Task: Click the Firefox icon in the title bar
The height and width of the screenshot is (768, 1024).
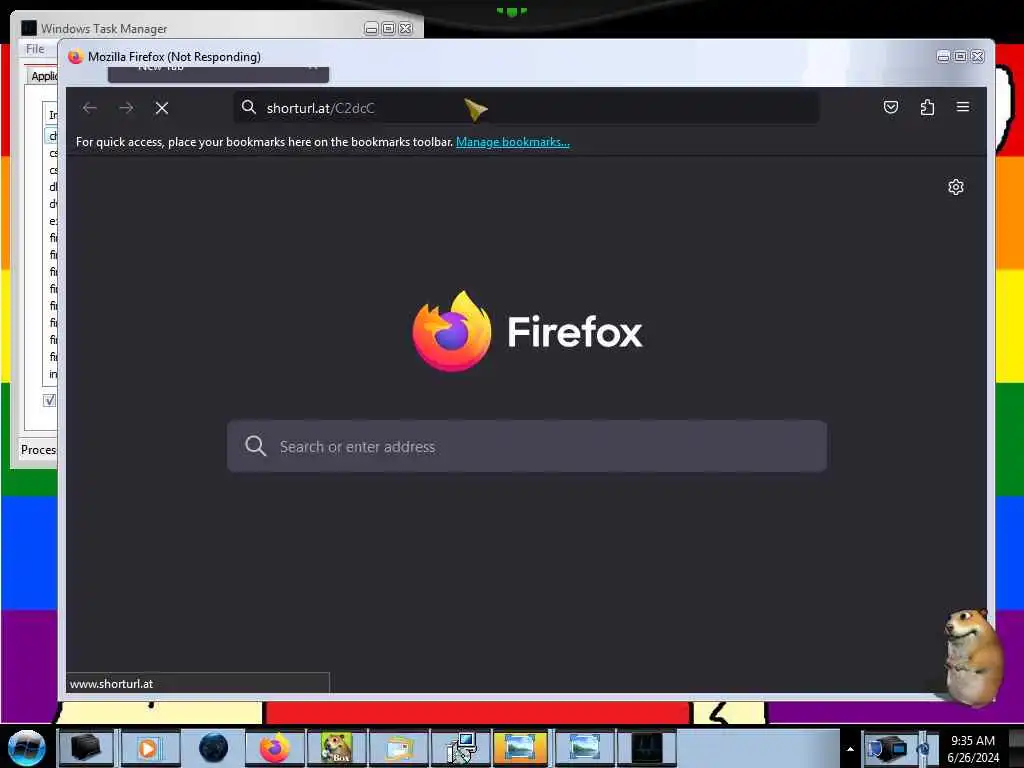Action: point(75,57)
